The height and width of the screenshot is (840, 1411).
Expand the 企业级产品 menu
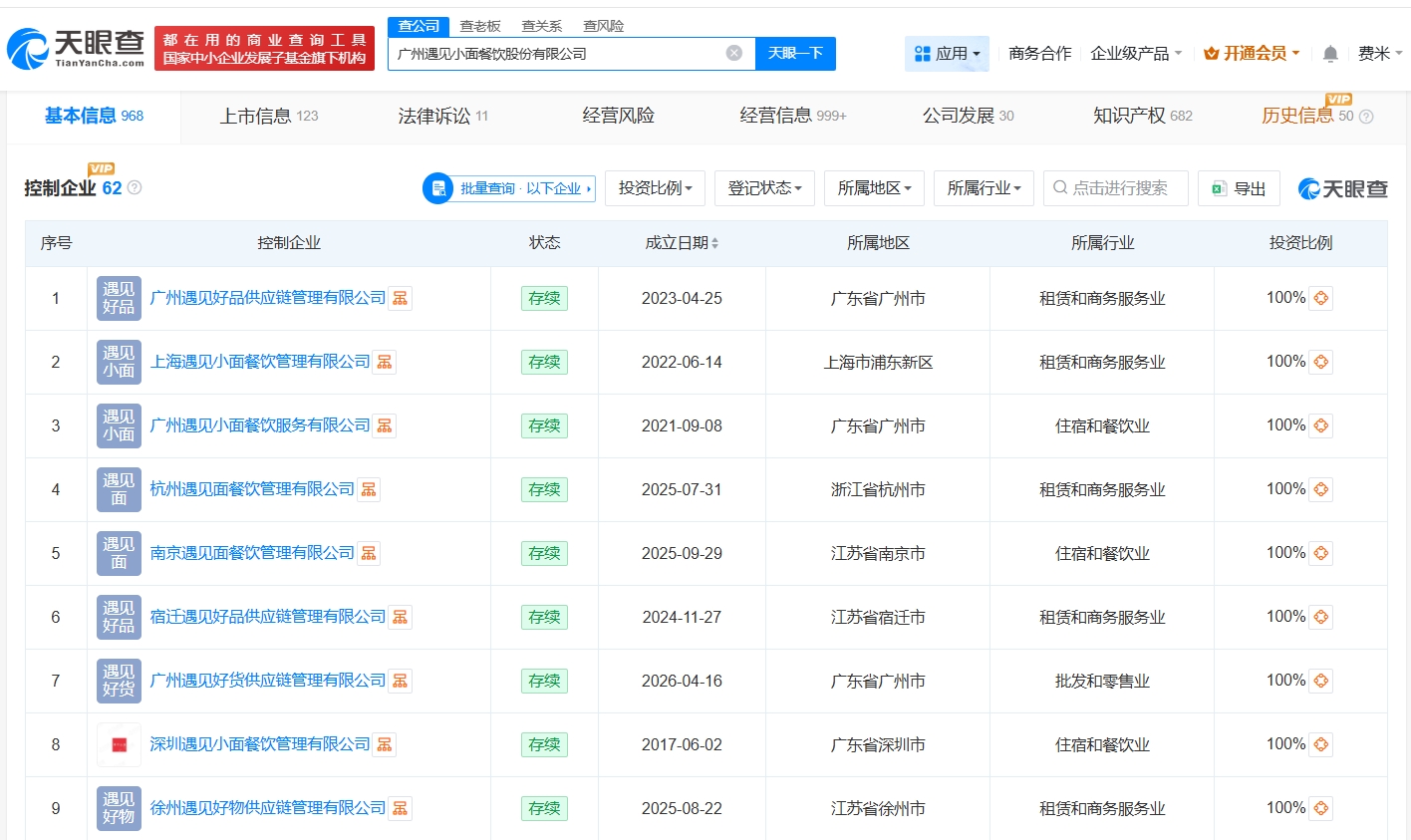[x=1136, y=54]
